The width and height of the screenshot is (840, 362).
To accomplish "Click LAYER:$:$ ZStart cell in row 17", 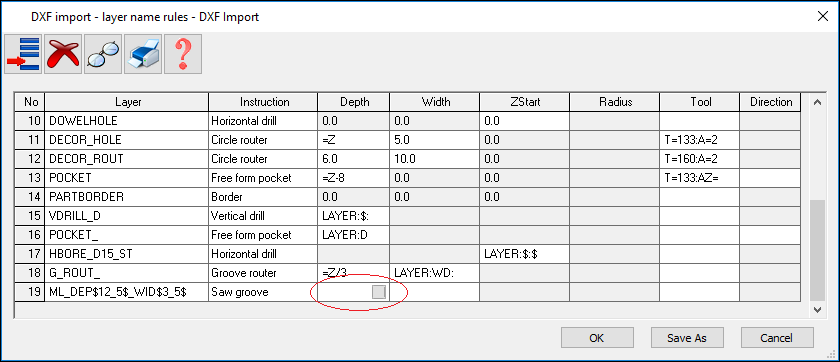I will pyautogui.click(x=525, y=254).
